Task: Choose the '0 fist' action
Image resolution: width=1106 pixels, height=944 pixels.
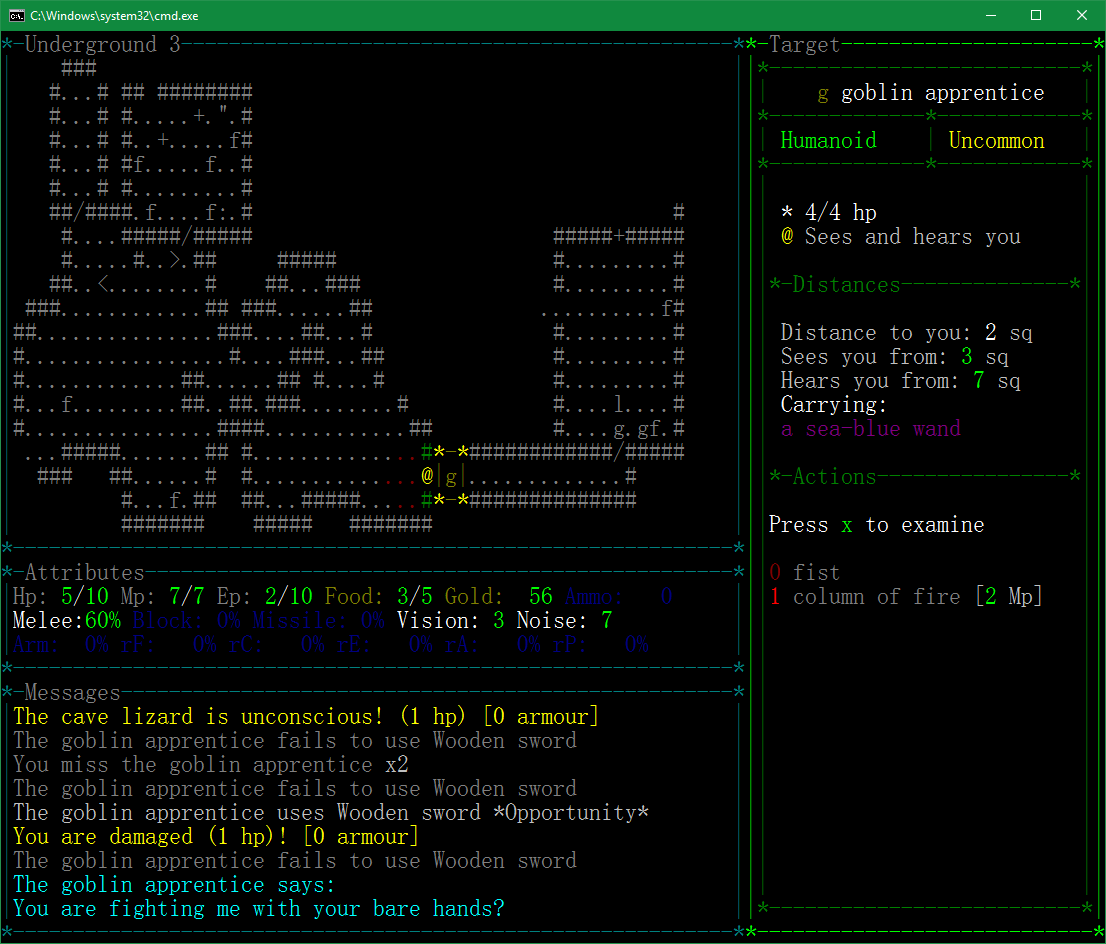Action: click(804, 572)
